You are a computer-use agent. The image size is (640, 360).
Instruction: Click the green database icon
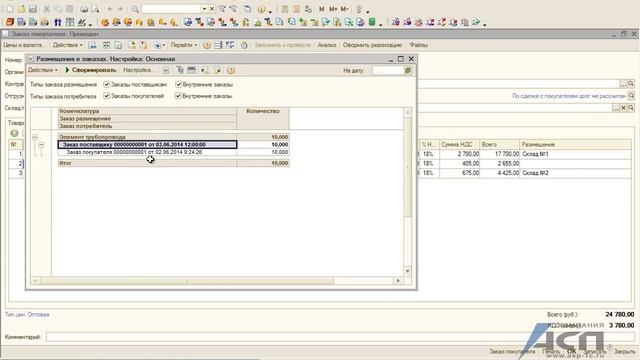(x=372, y=22)
